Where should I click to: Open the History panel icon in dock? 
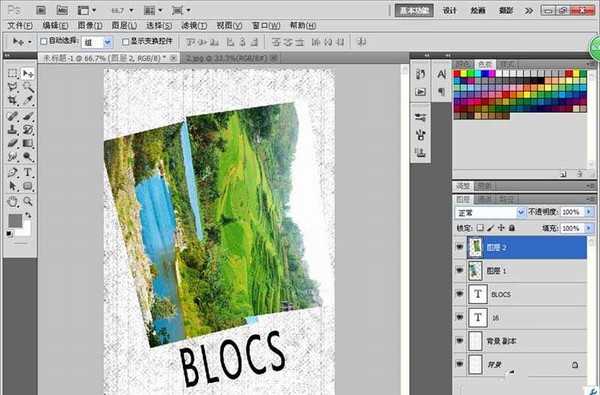(x=421, y=74)
